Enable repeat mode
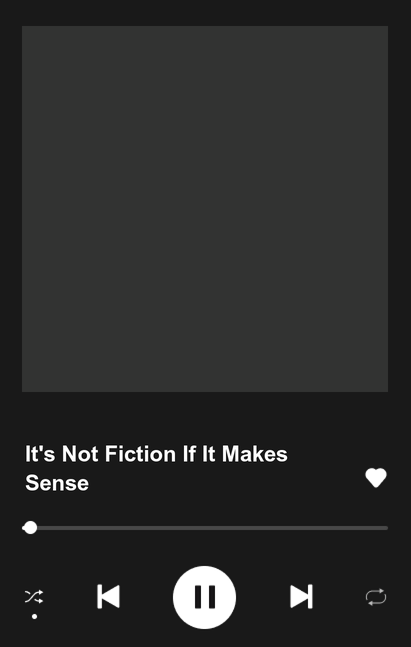The image size is (411, 647). point(376,597)
